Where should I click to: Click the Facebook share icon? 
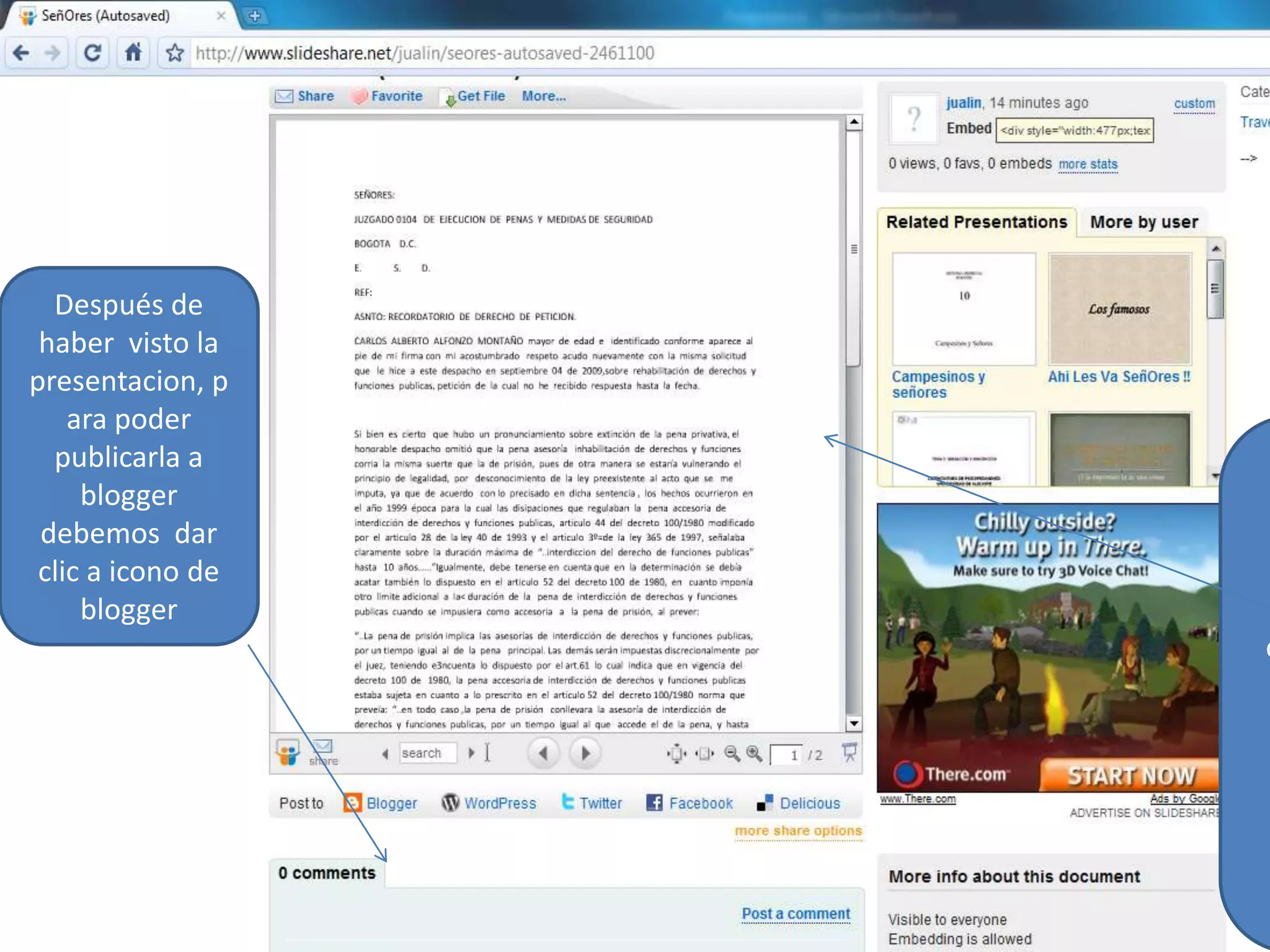click(x=654, y=803)
